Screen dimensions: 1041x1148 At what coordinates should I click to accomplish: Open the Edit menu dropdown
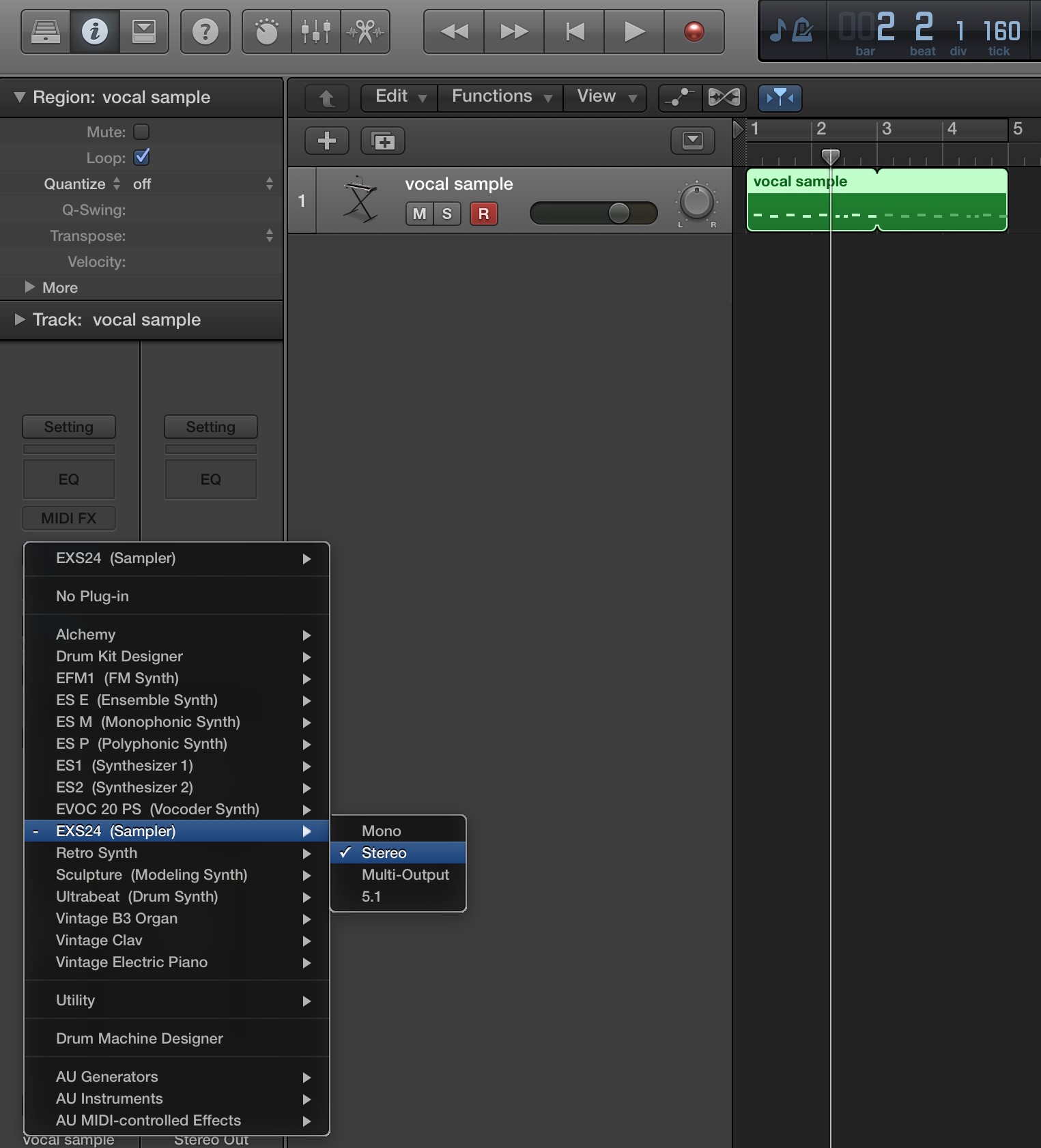(399, 97)
